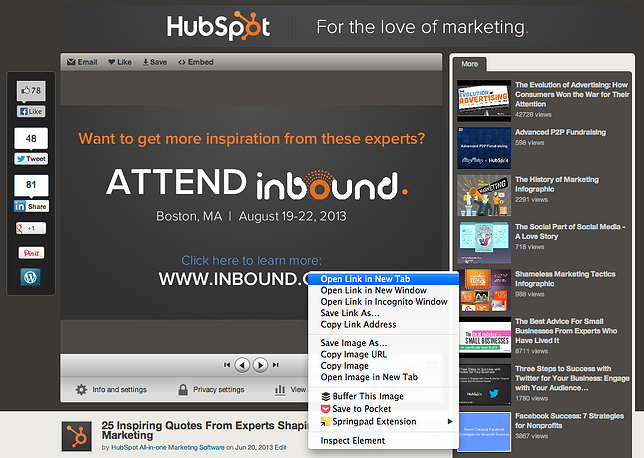Jump to the first slide
This screenshot has height=458, width=644.
228,365
